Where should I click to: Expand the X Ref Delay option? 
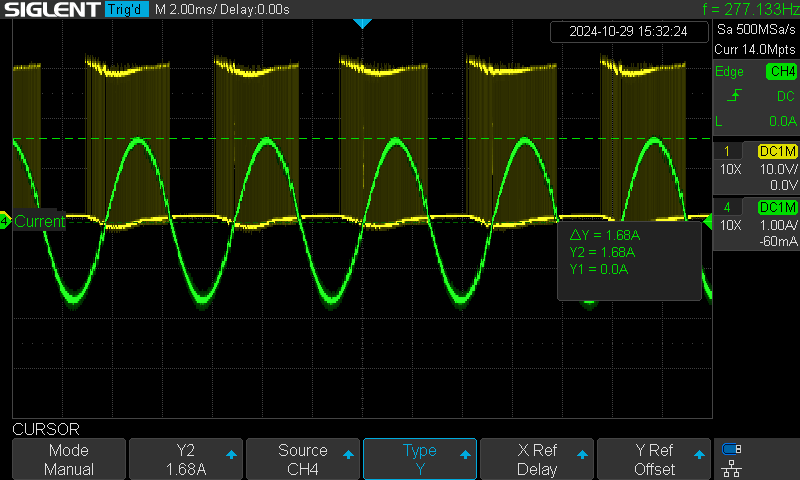pyautogui.click(x=537, y=459)
